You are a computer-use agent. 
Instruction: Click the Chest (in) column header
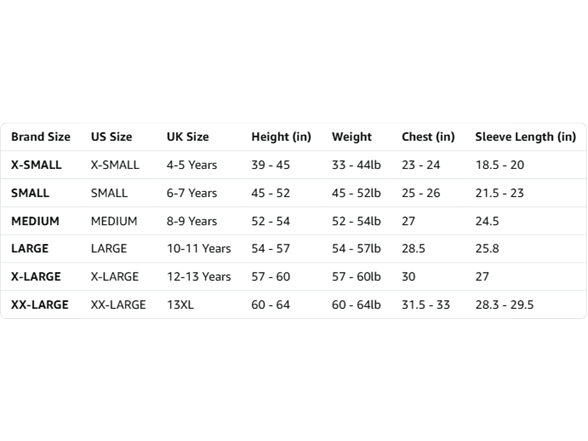tap(428, 137)
